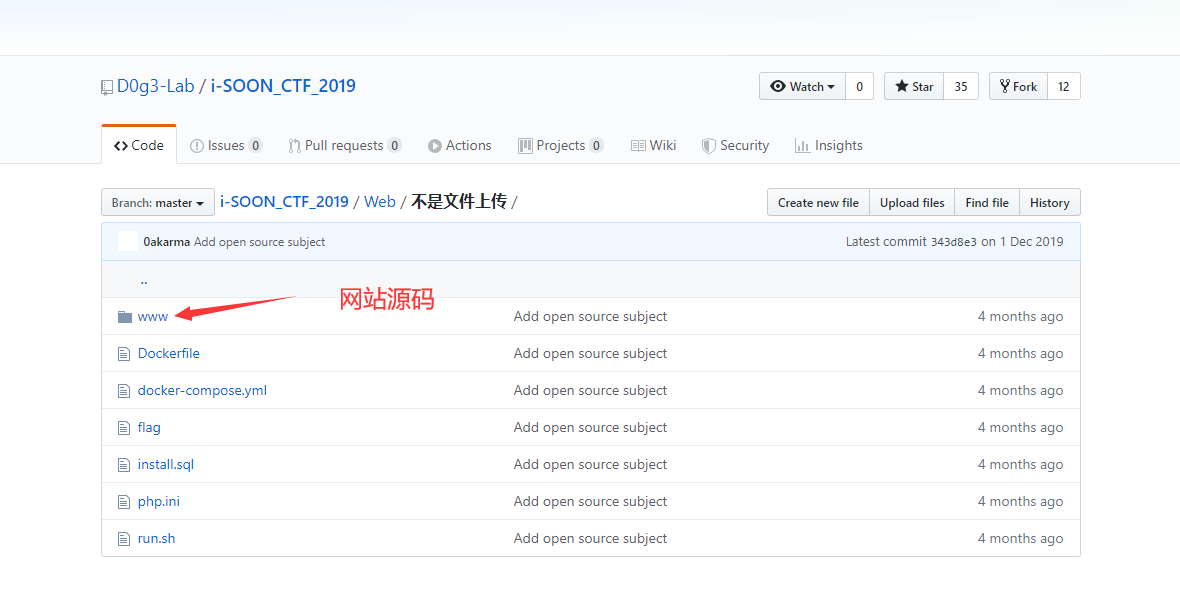The image size is (1180, 610).
Task: Open commit author 0akarma's profile
Action: [166, 241]
